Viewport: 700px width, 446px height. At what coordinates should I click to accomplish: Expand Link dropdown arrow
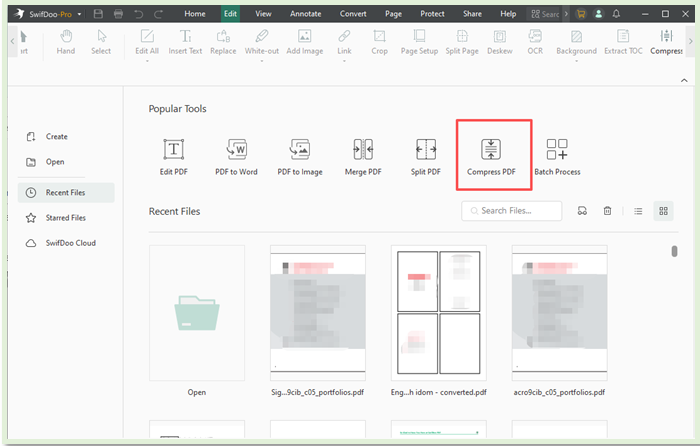[x=344, y=61]
